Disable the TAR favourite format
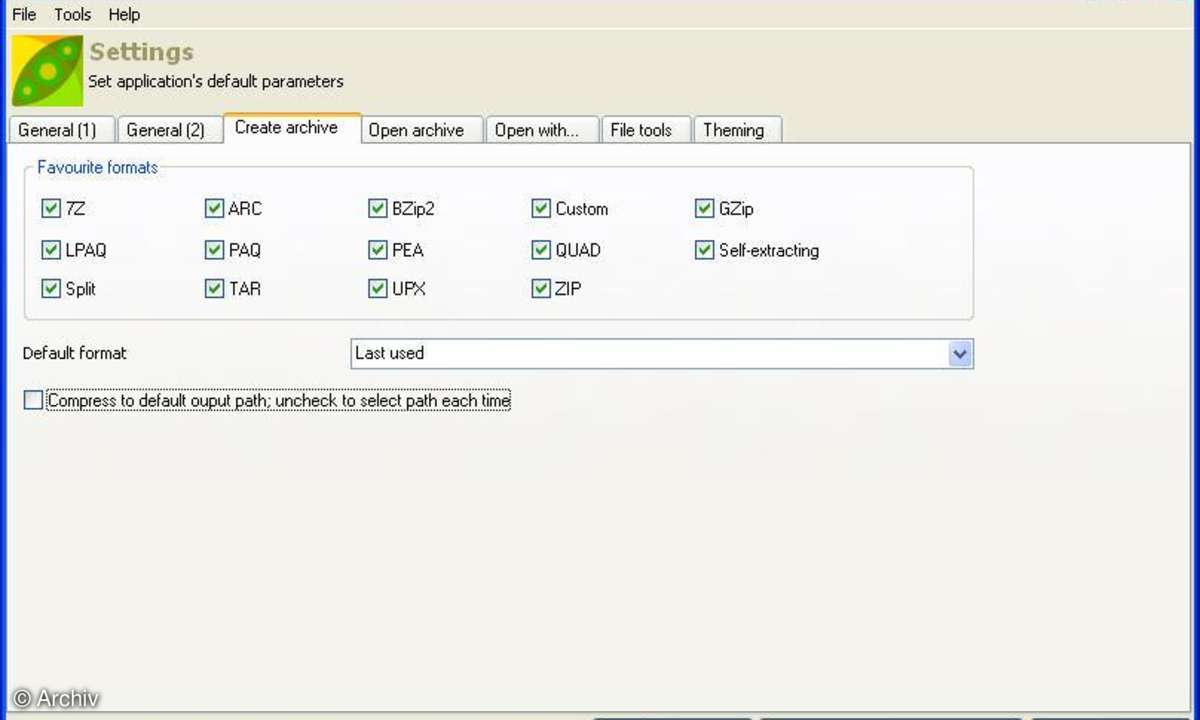Screen dimensions: 1200x720 tap(214, 289)
